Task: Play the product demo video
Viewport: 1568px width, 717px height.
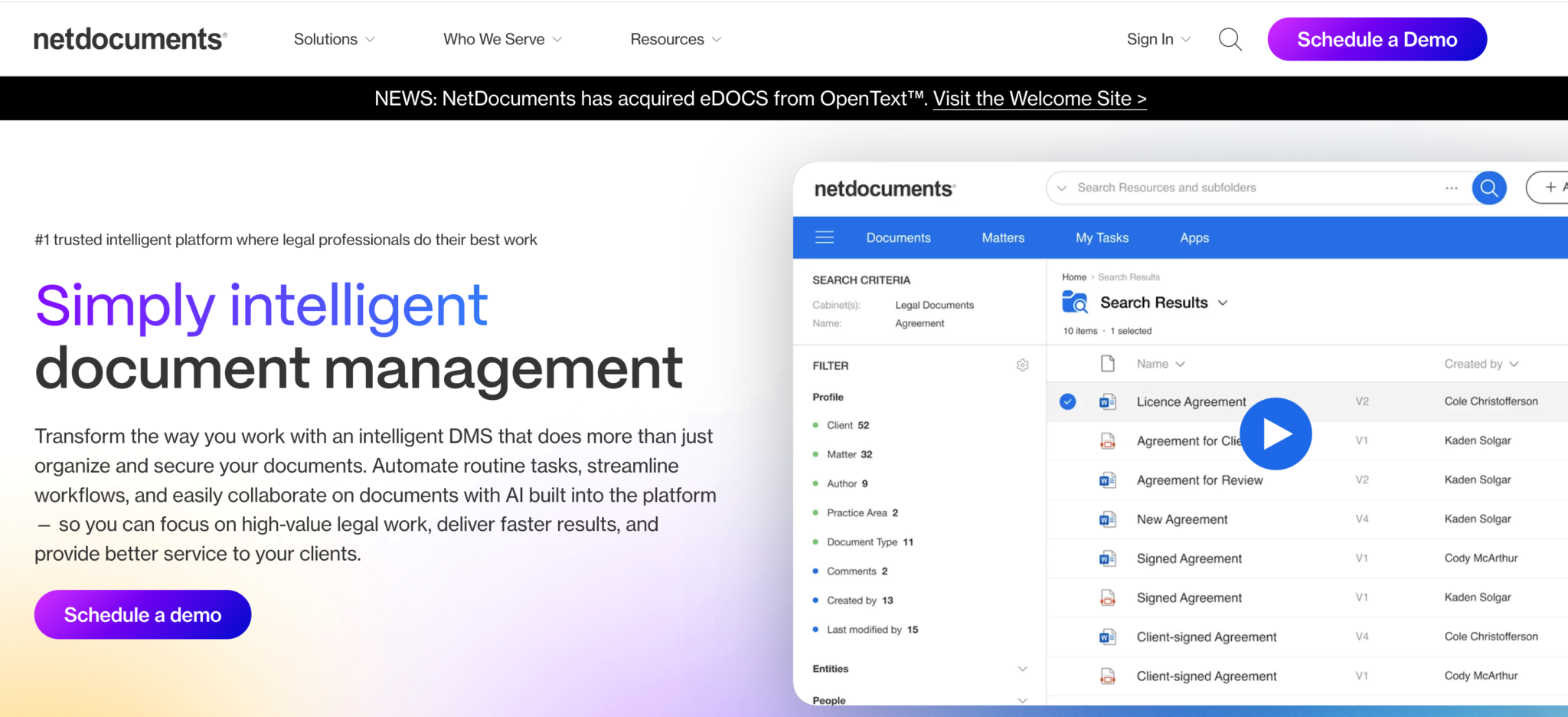Action: point(1276,434)
